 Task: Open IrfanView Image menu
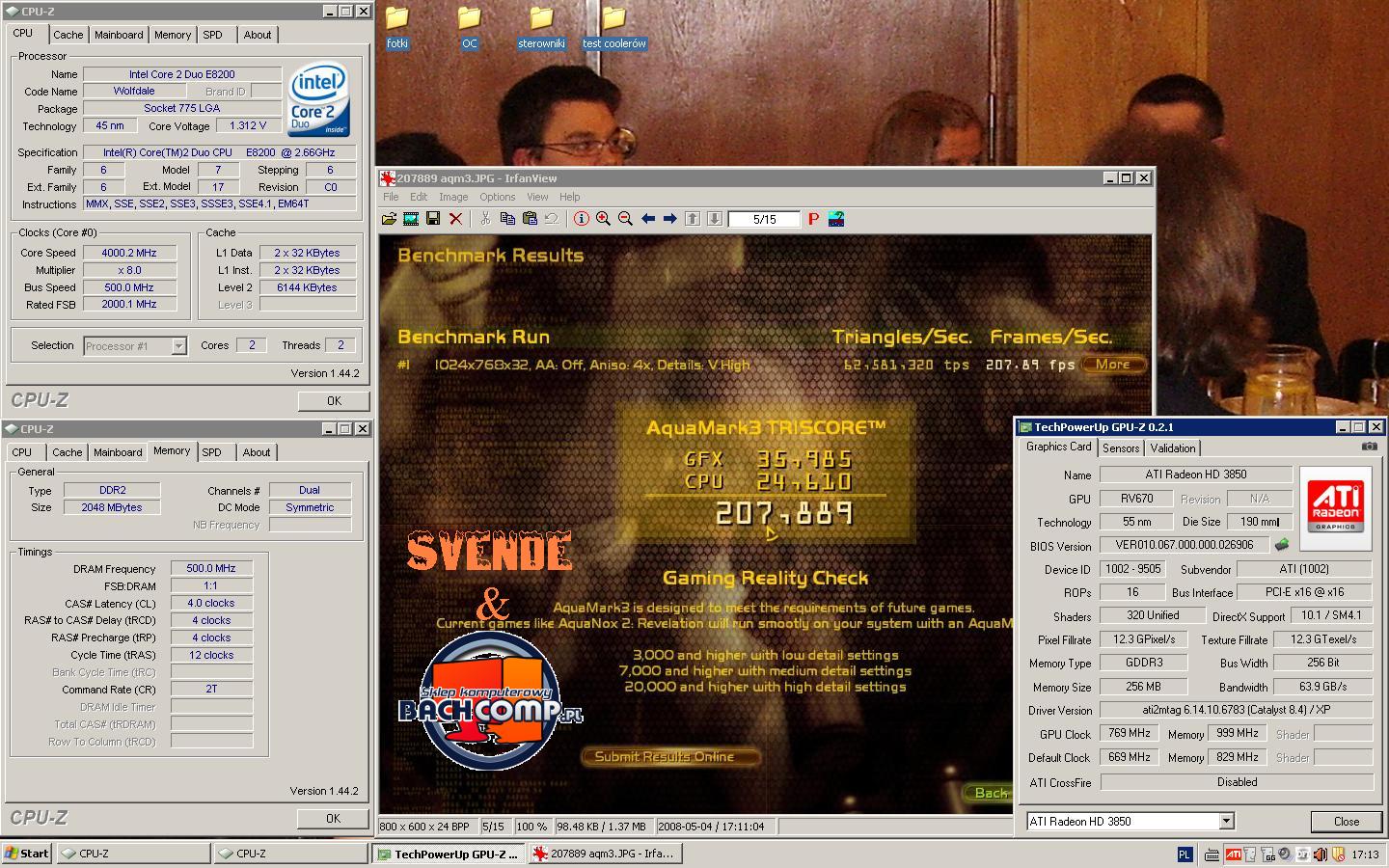tap(453, 197)
